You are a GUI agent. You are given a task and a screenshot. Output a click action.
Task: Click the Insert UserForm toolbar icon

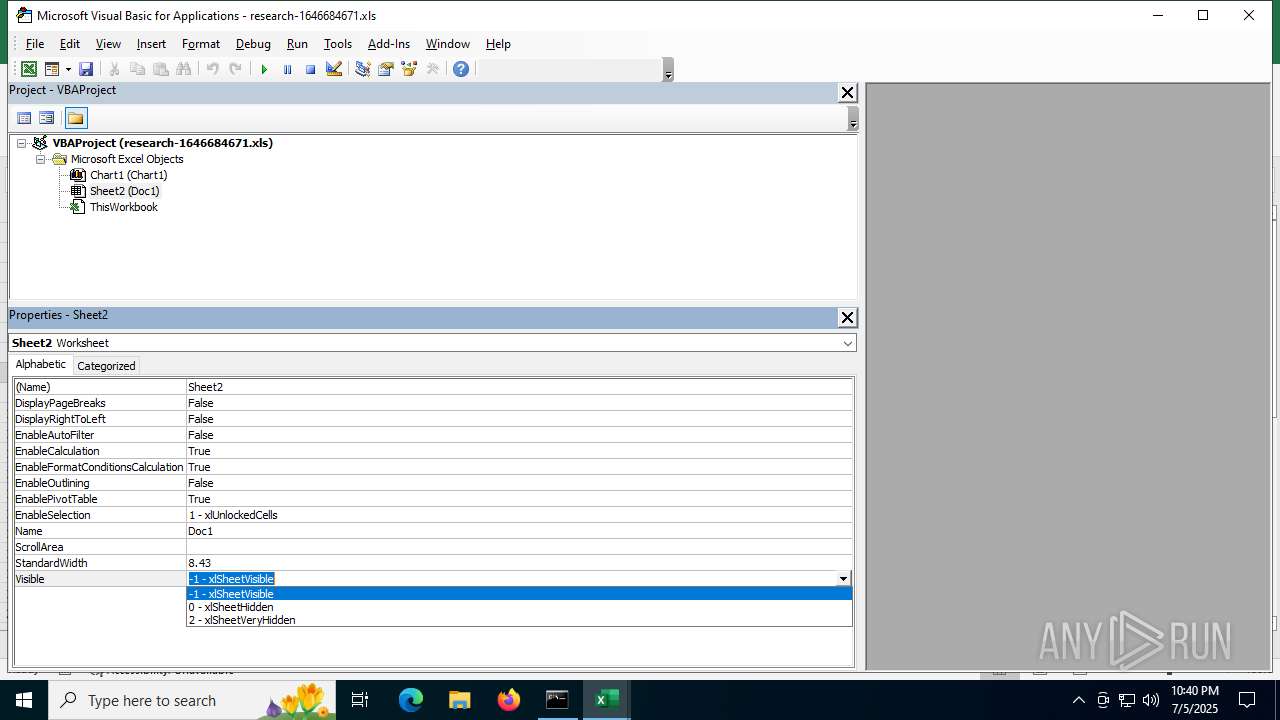coord(52,69)
